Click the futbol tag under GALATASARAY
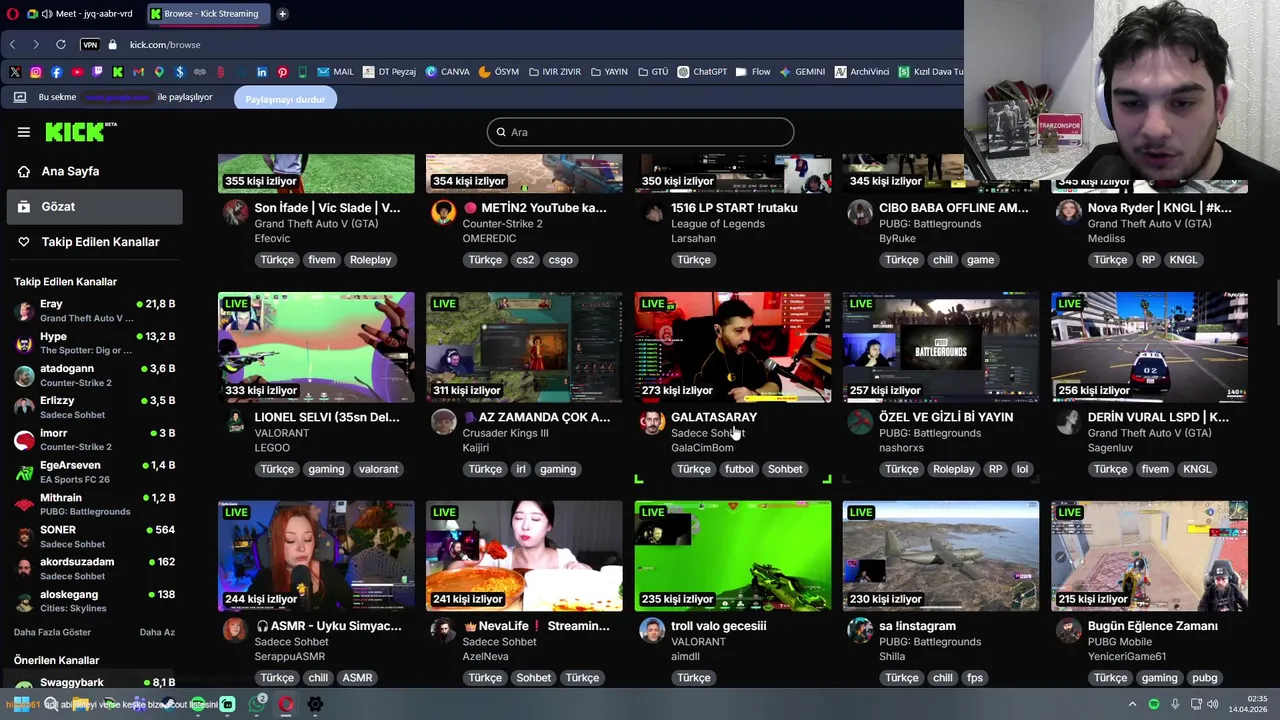 point(739,469)
